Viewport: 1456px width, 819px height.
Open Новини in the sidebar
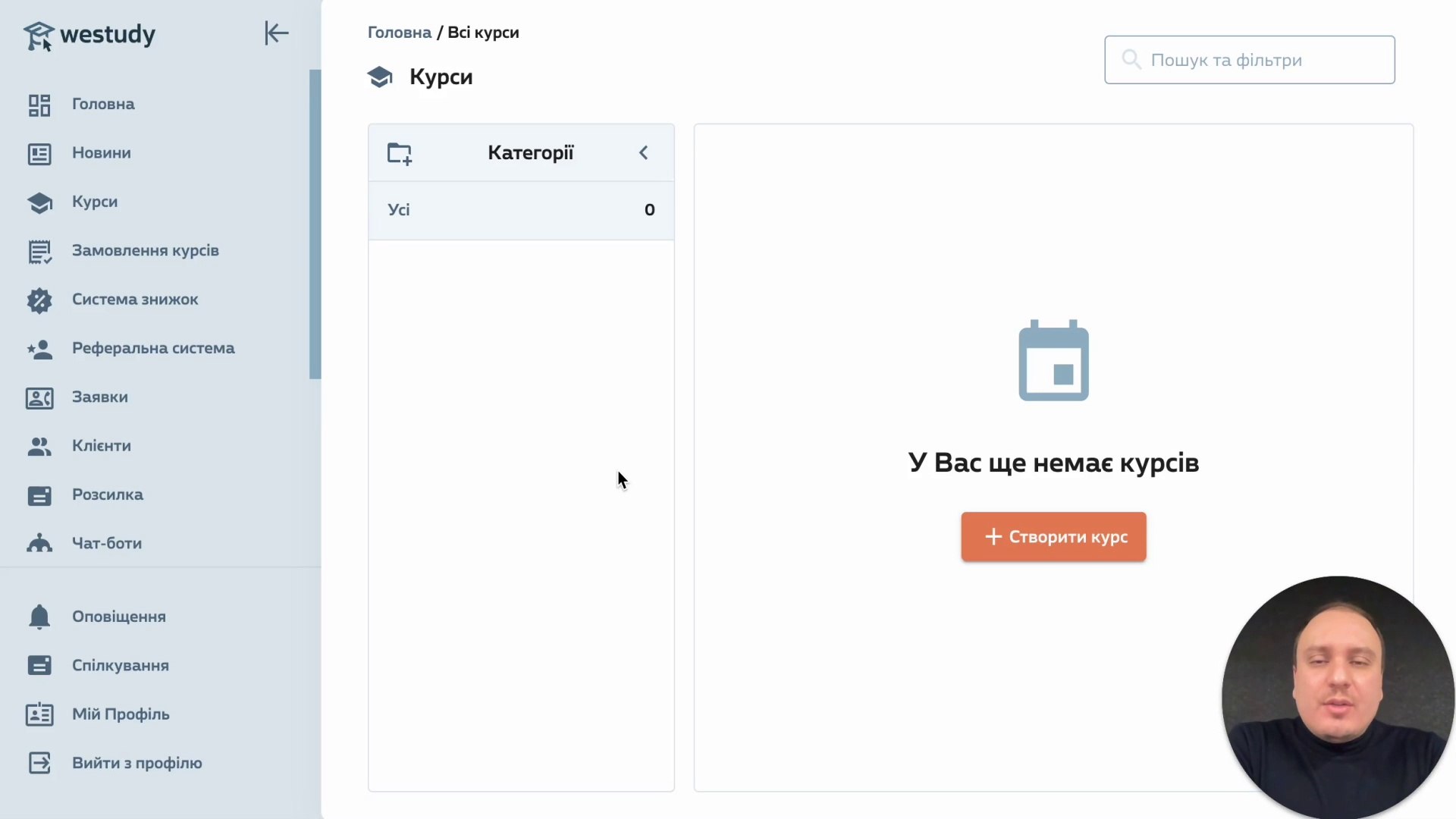(101, 153)
